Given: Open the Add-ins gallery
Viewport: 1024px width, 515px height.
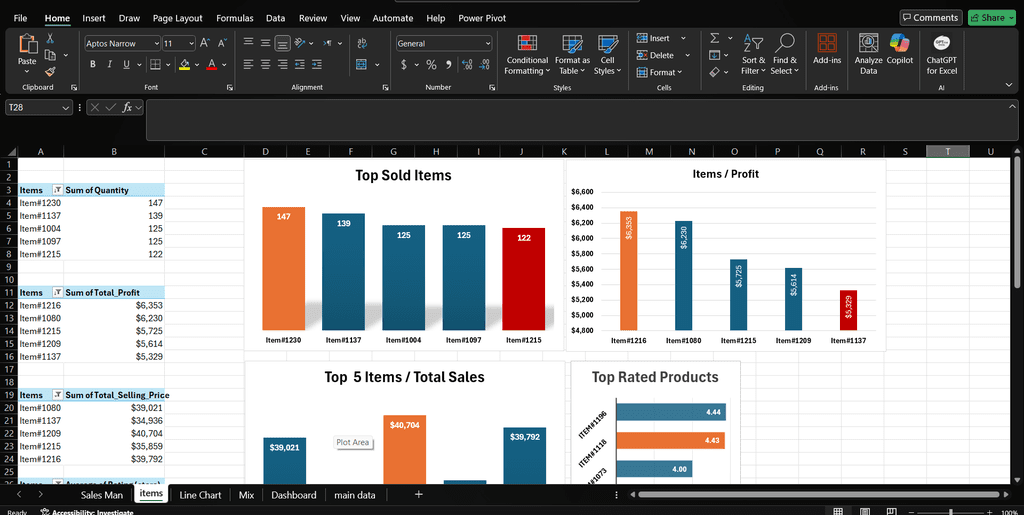Looking at the screenshot, I should click(x=827, y=50).
